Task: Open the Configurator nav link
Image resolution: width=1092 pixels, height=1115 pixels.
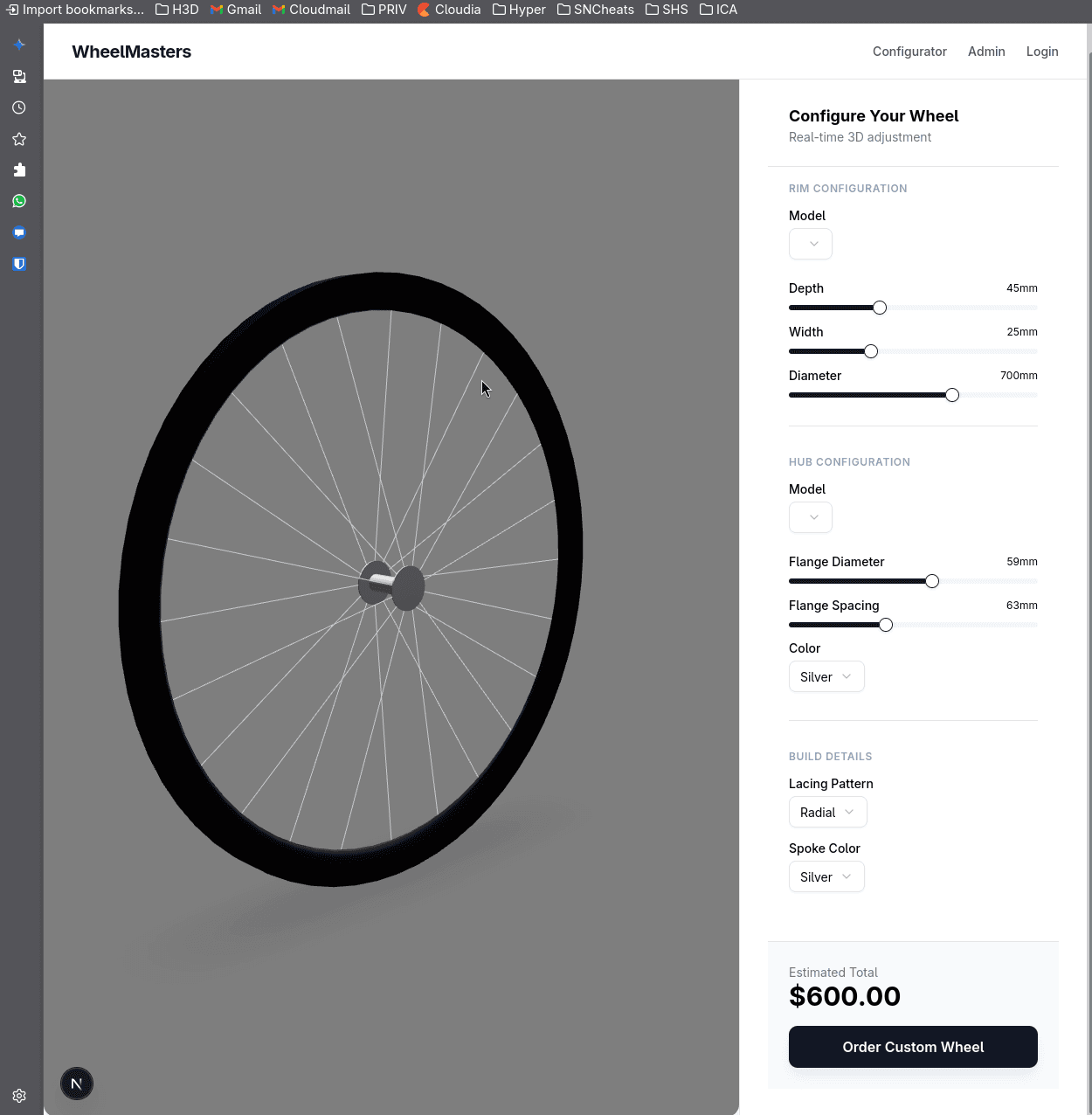Action: click(909, 52)
